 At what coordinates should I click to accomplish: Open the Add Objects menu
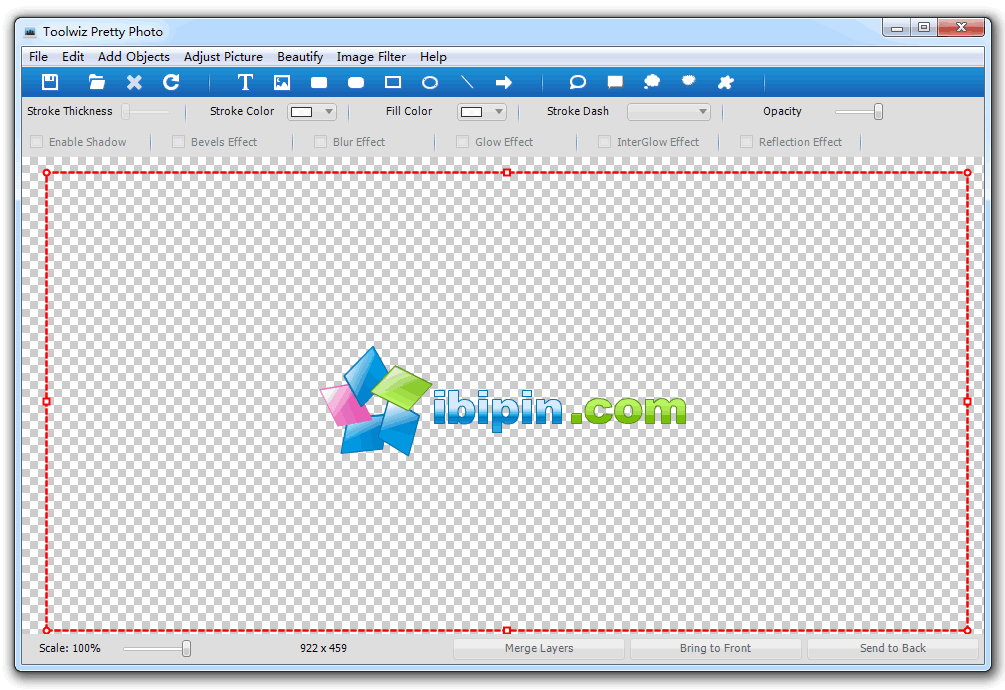[x=133, y=56]
